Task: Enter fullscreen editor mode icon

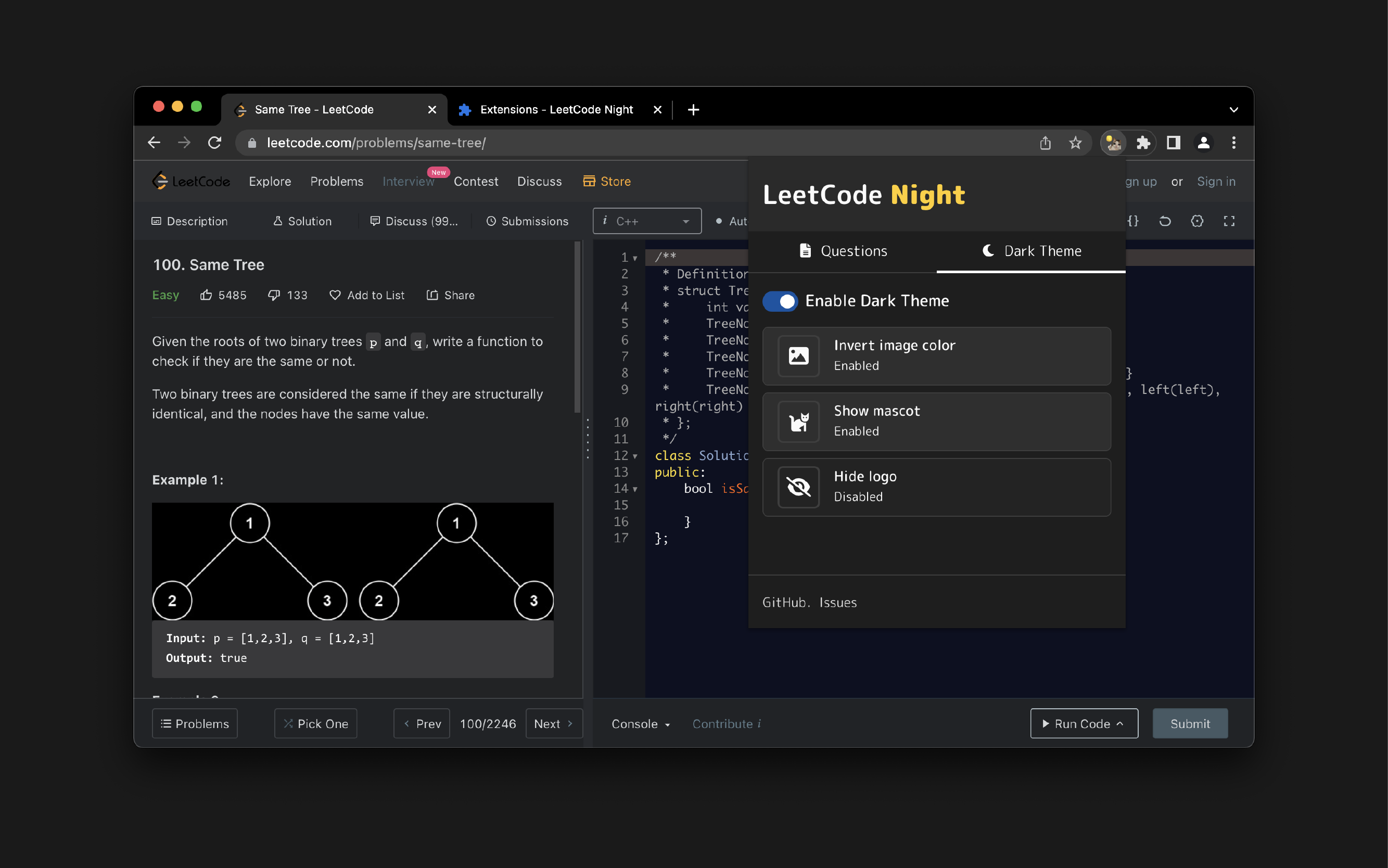Action: (1229, 221)
